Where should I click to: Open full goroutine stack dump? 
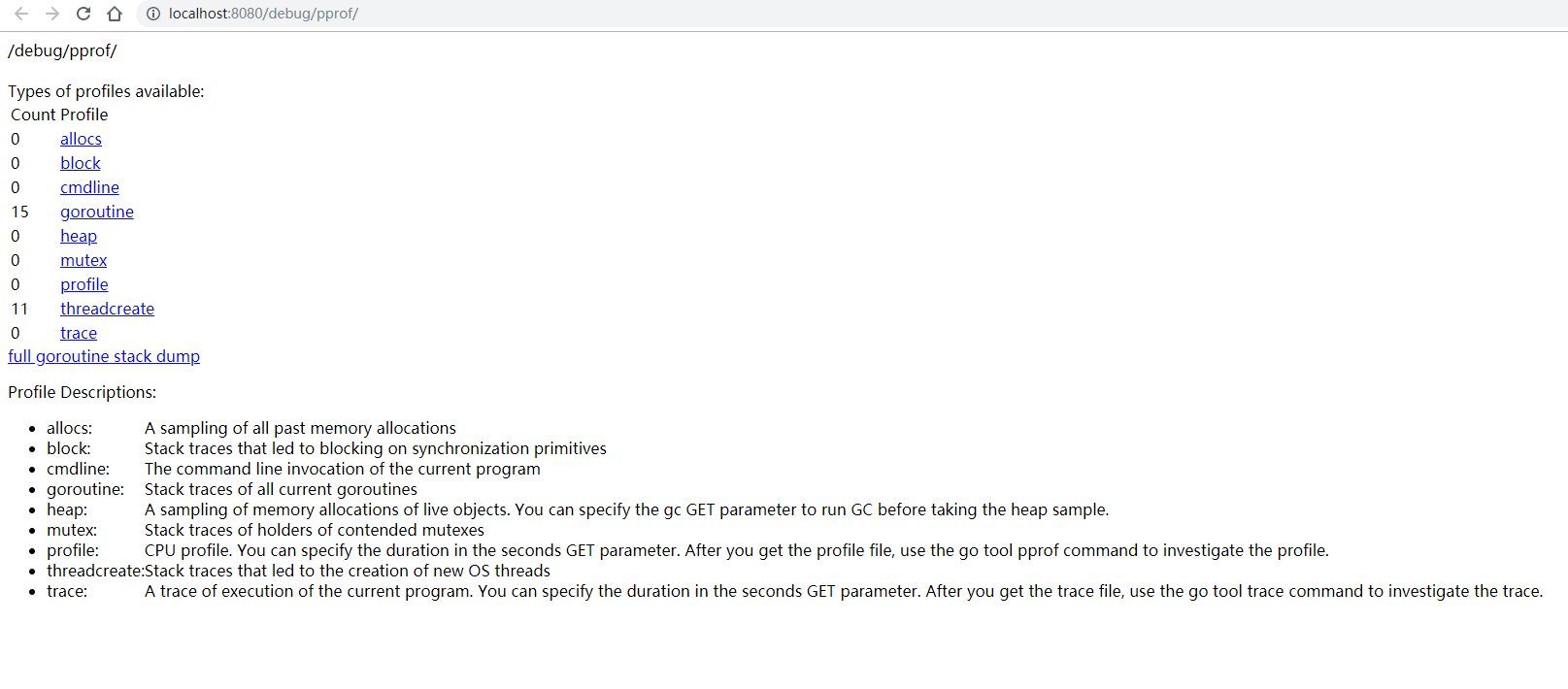[104, 356]
